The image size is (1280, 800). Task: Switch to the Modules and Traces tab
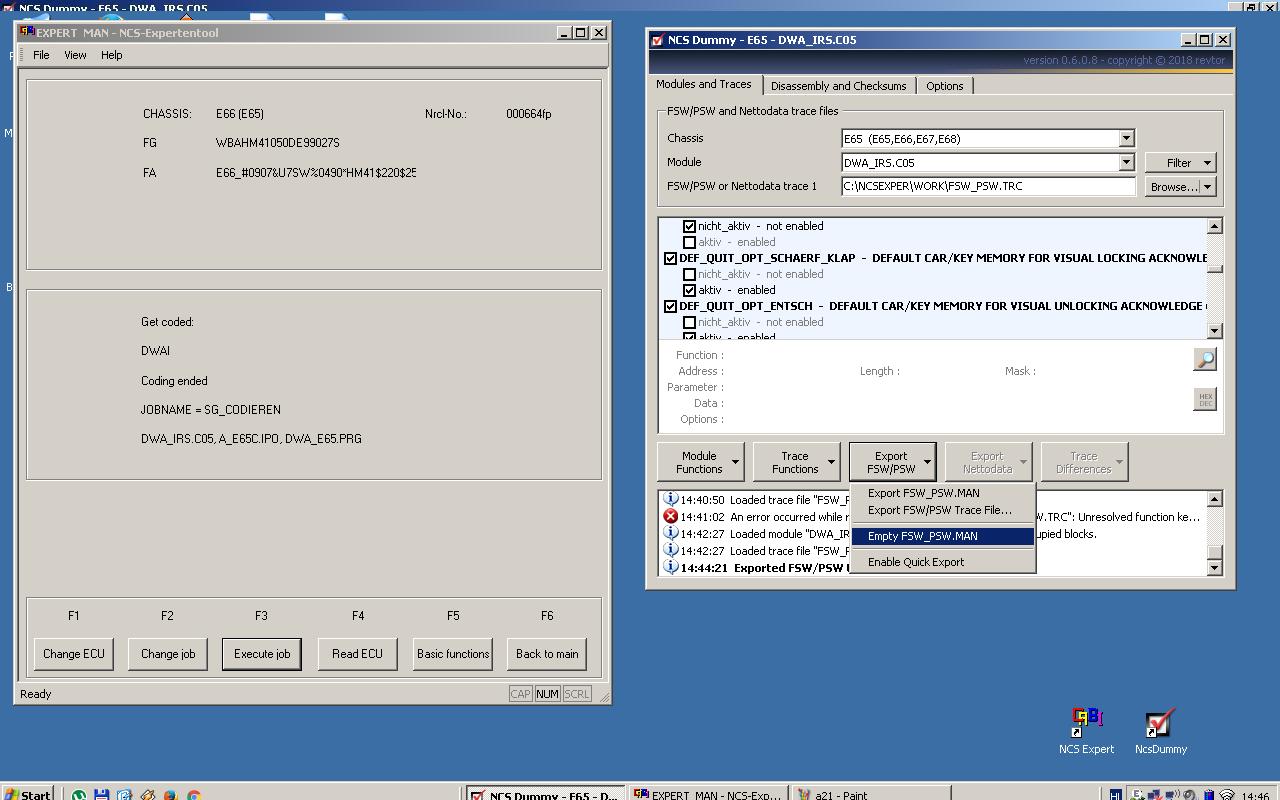pos(704,85)
